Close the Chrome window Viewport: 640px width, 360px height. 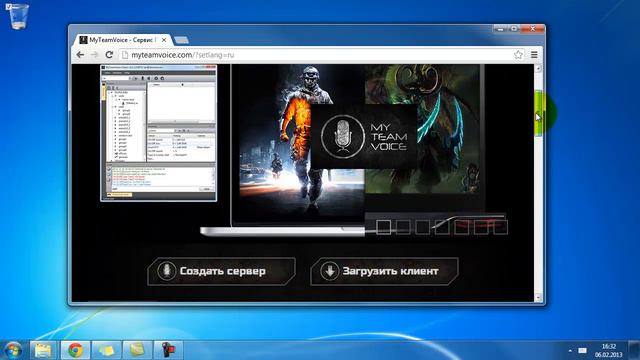(x=532, y=29)
